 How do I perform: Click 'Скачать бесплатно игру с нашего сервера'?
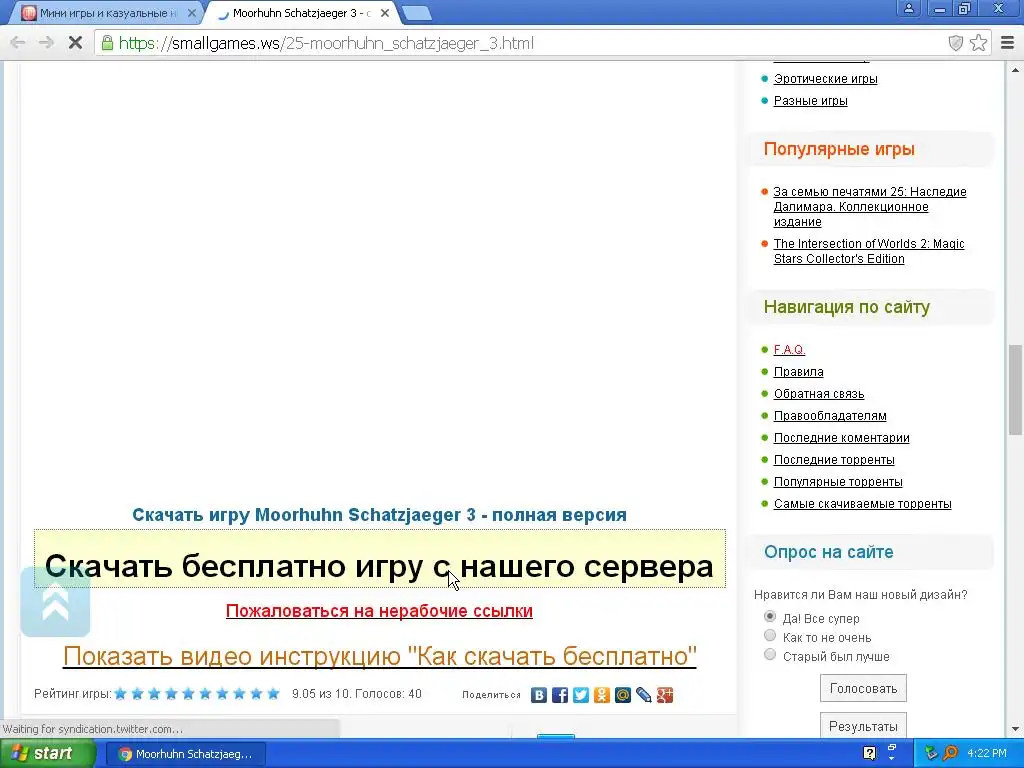pos(379,566)
